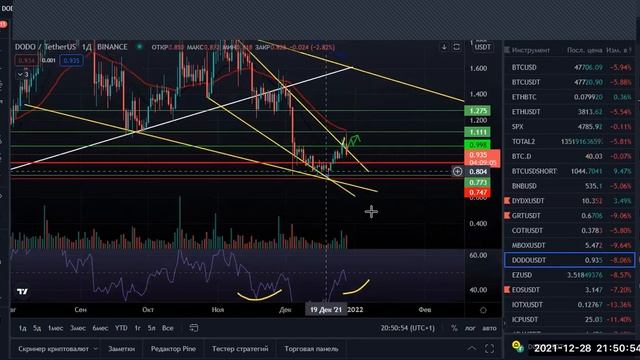
Task: Click the flag icon beside GRTUSDT
Action: [x=507, y=215]
